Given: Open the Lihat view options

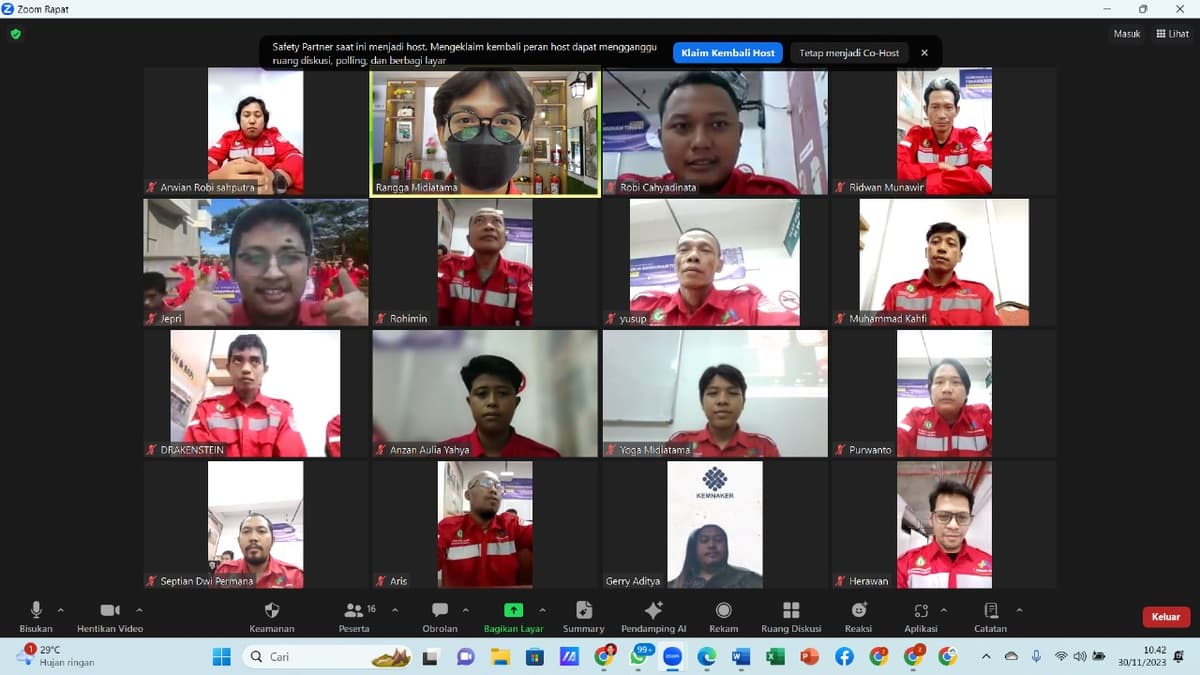Looking at the screenshot, I should click(x=1172, y=34).
